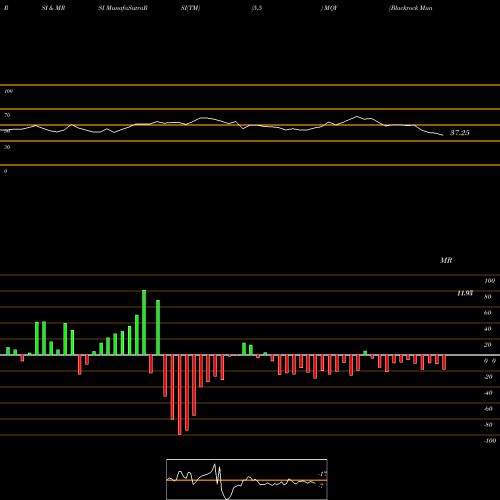
Task: Click the 'SI MunafaSutraR' header label
Action: click(x=123, y=8)
